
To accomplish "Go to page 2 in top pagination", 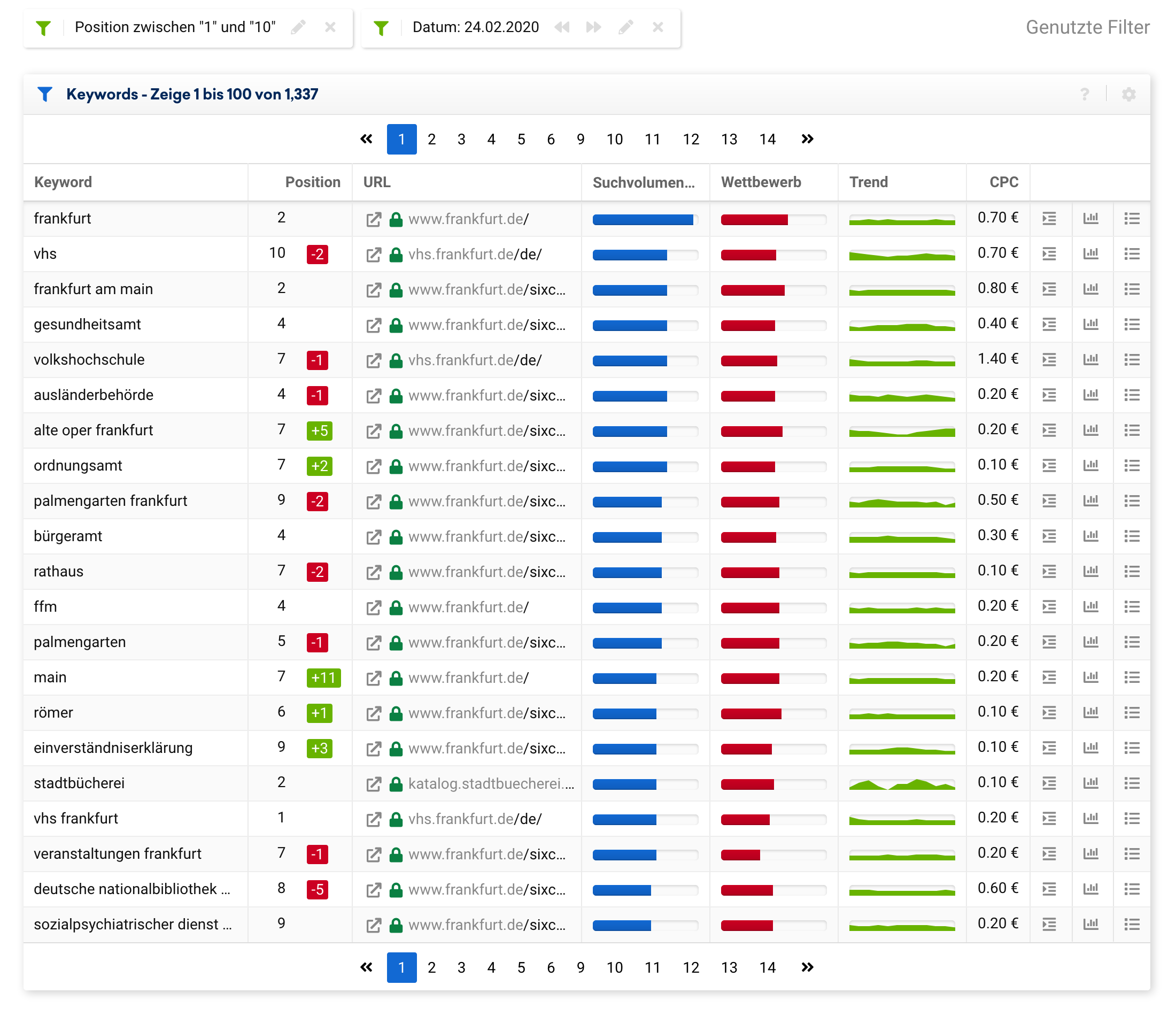I will [432, 139].
